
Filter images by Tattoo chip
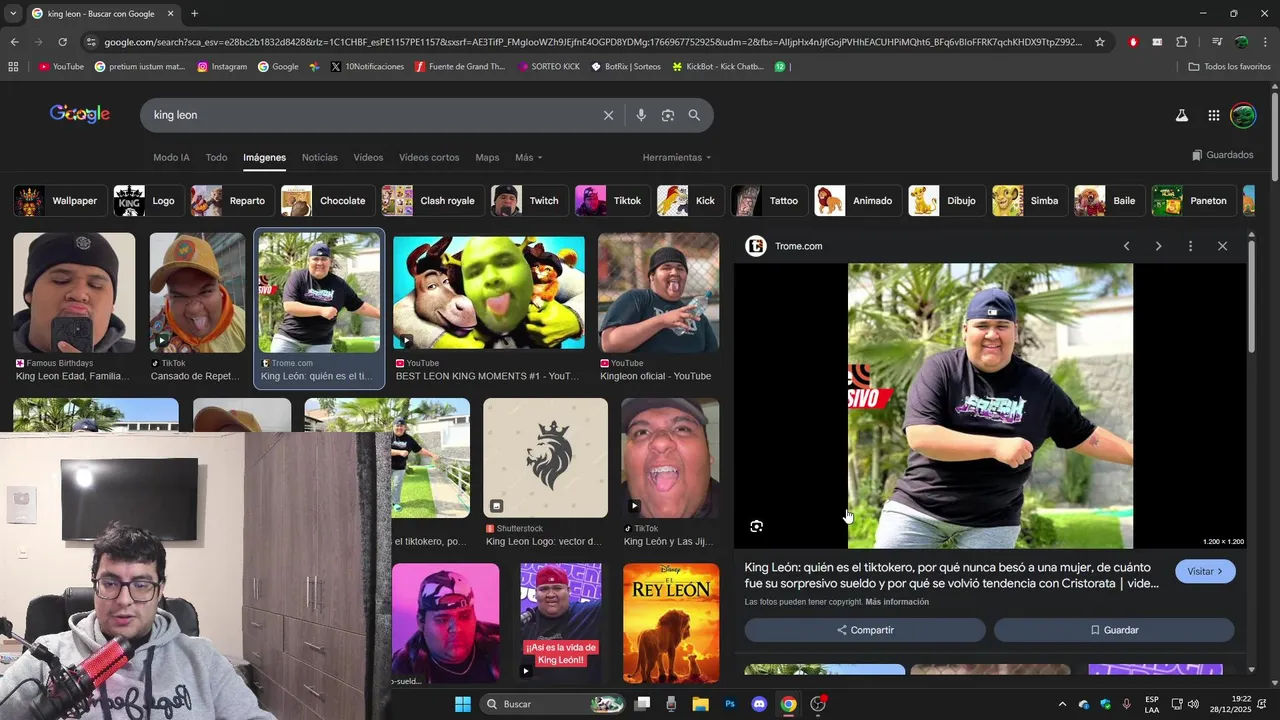pos(768,201)
